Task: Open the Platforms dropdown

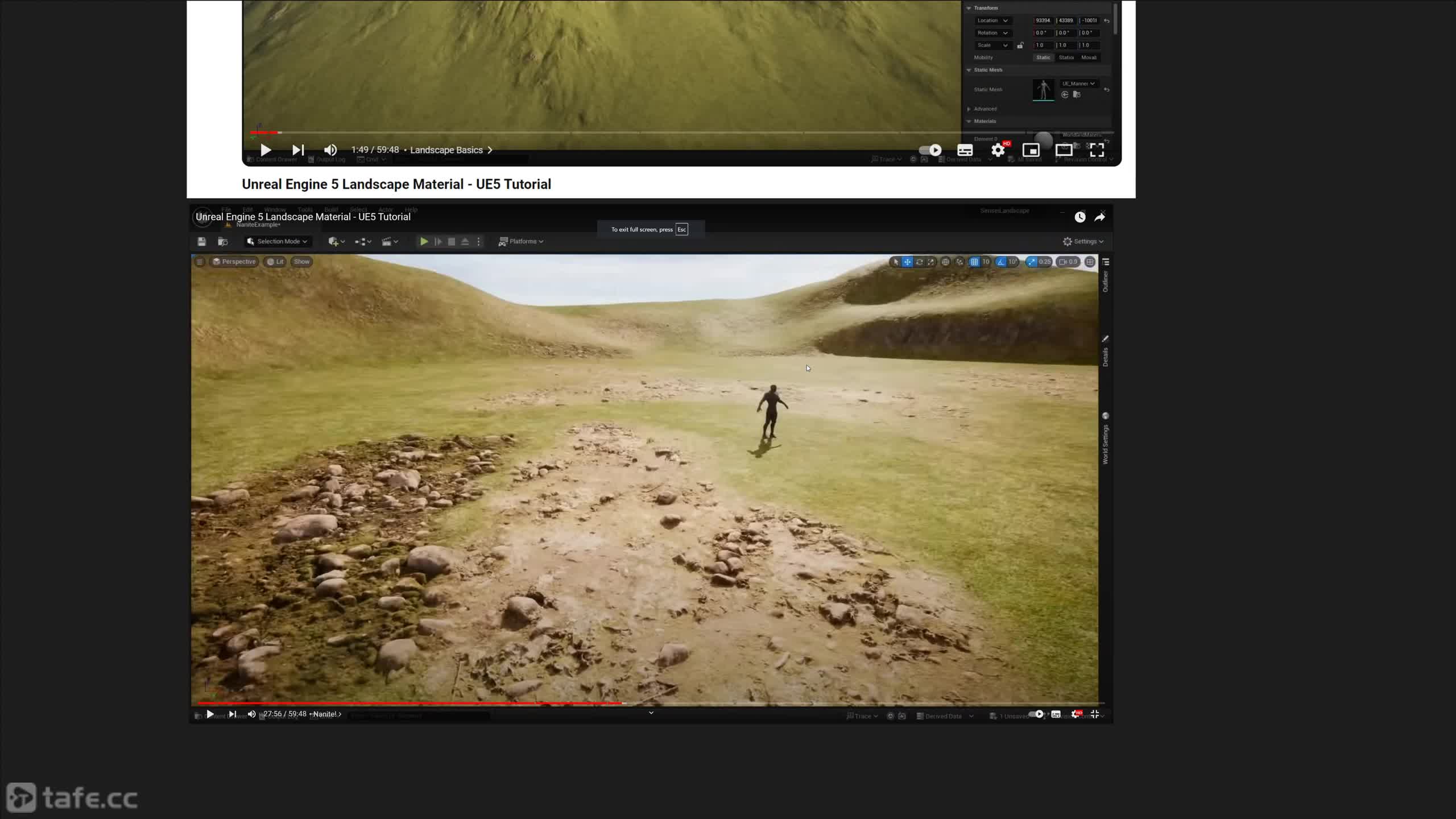Action: pyautogui.click(x=520, y=242)
